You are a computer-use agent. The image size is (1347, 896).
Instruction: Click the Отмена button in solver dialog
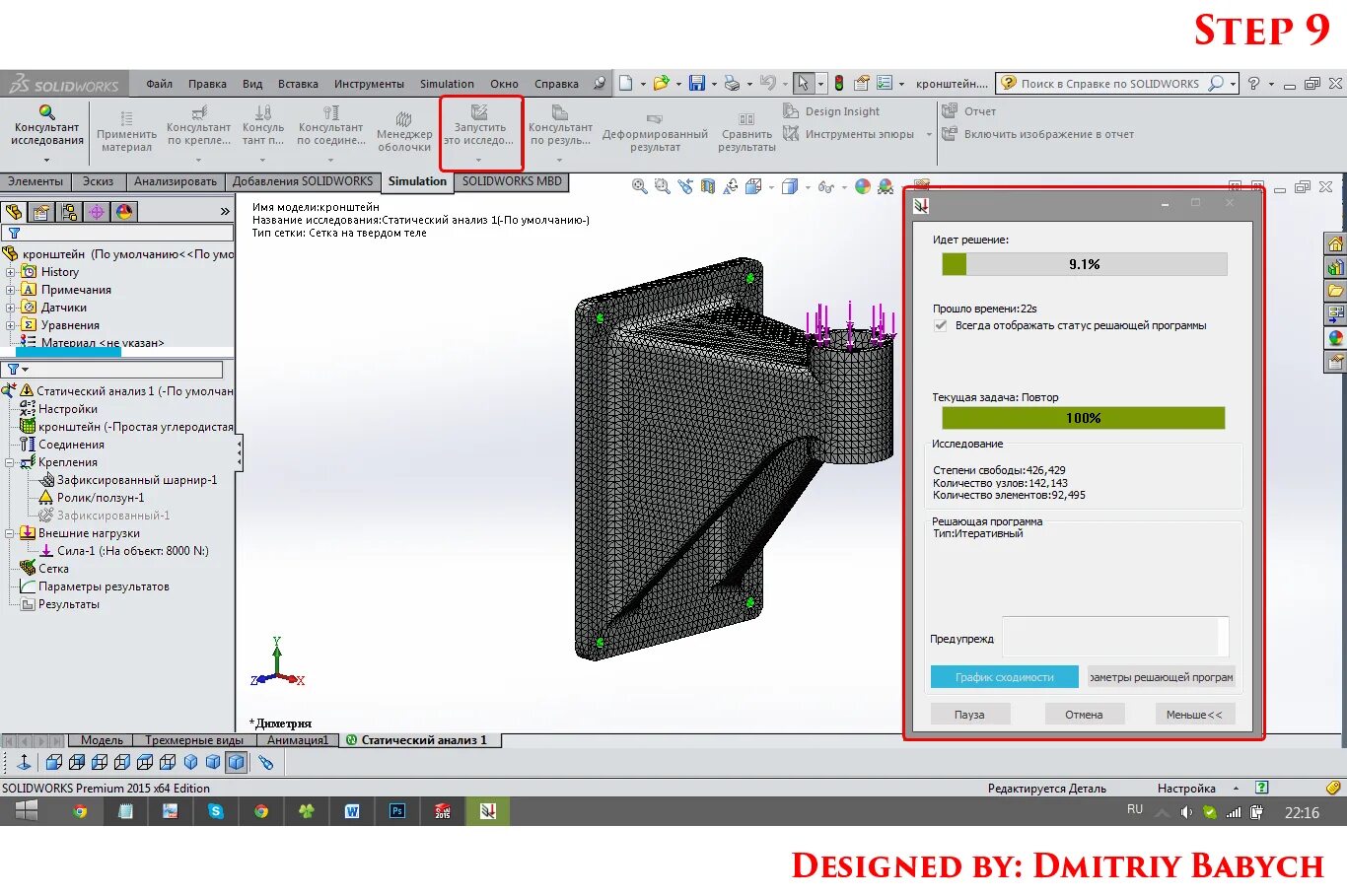click(x=1084, y=715)
